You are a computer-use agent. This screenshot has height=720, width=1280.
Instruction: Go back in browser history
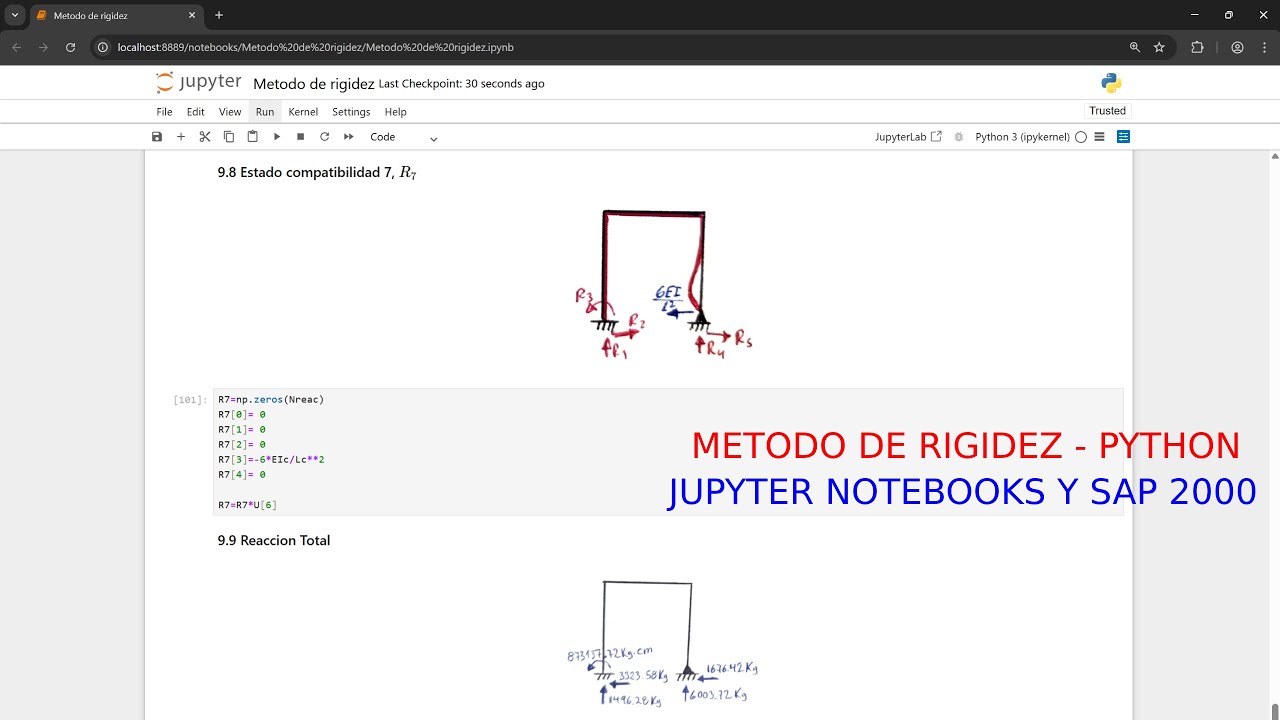[17, 47]
